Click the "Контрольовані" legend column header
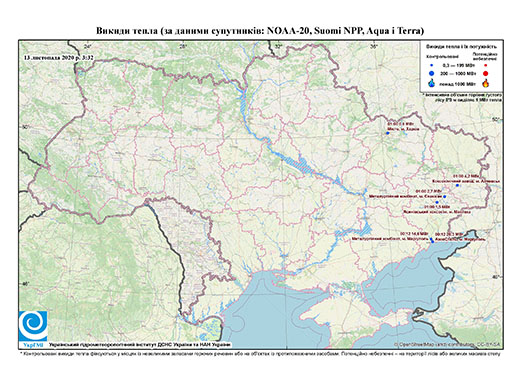This screenshot has height=368, width=520. (443, 56)
